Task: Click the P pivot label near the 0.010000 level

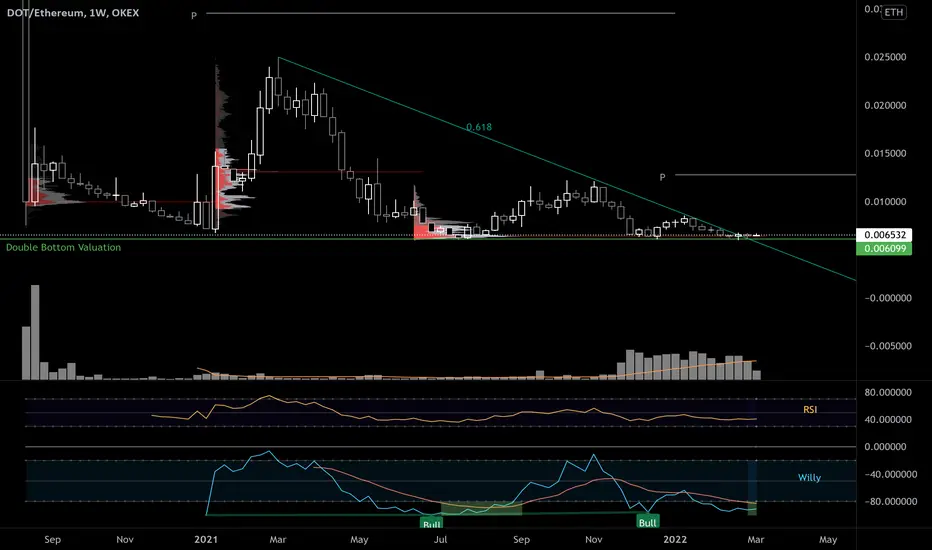Action: coord(662,177)
